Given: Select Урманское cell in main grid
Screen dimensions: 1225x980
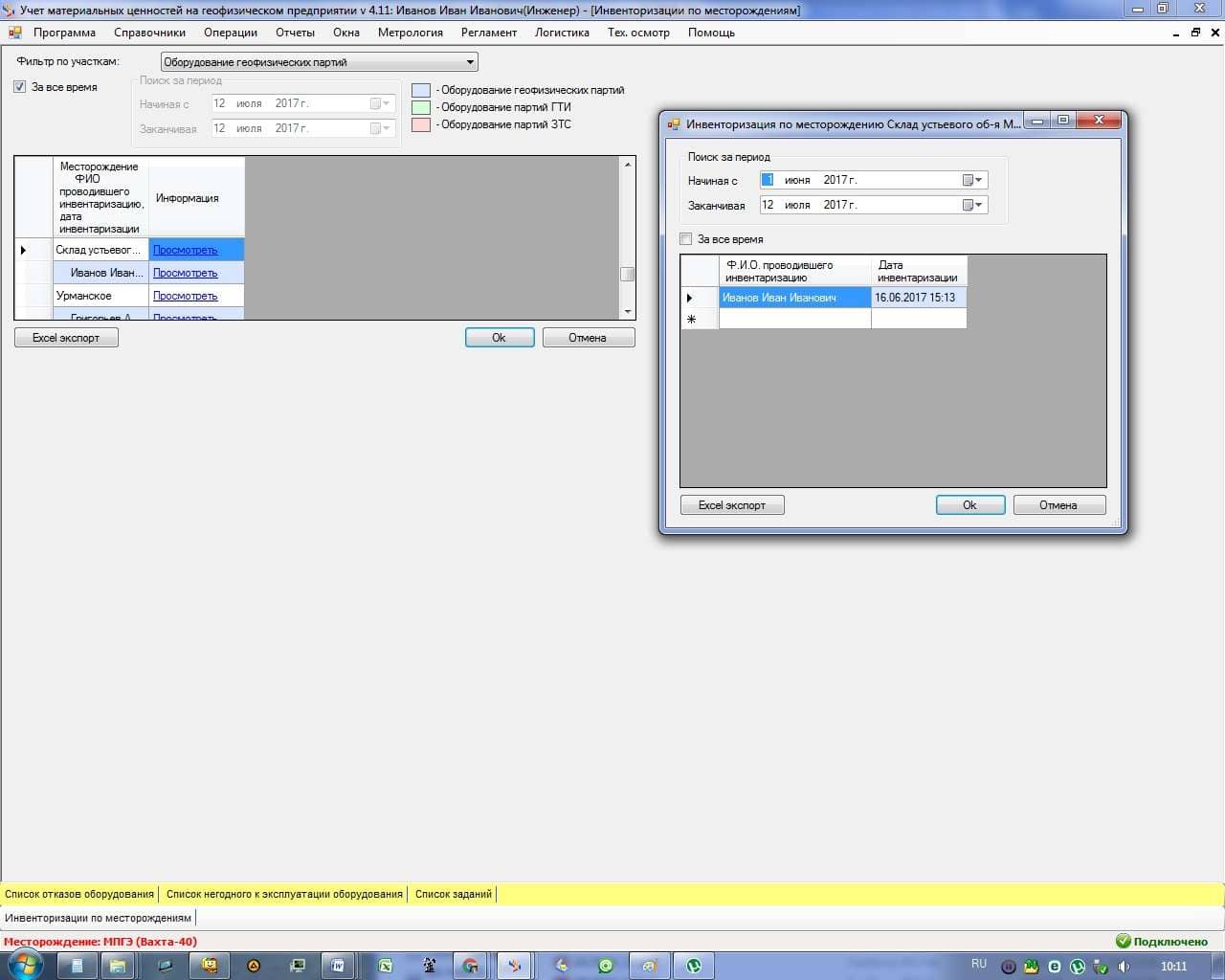Looking at the screenshot, I should (x=100, y=296).
